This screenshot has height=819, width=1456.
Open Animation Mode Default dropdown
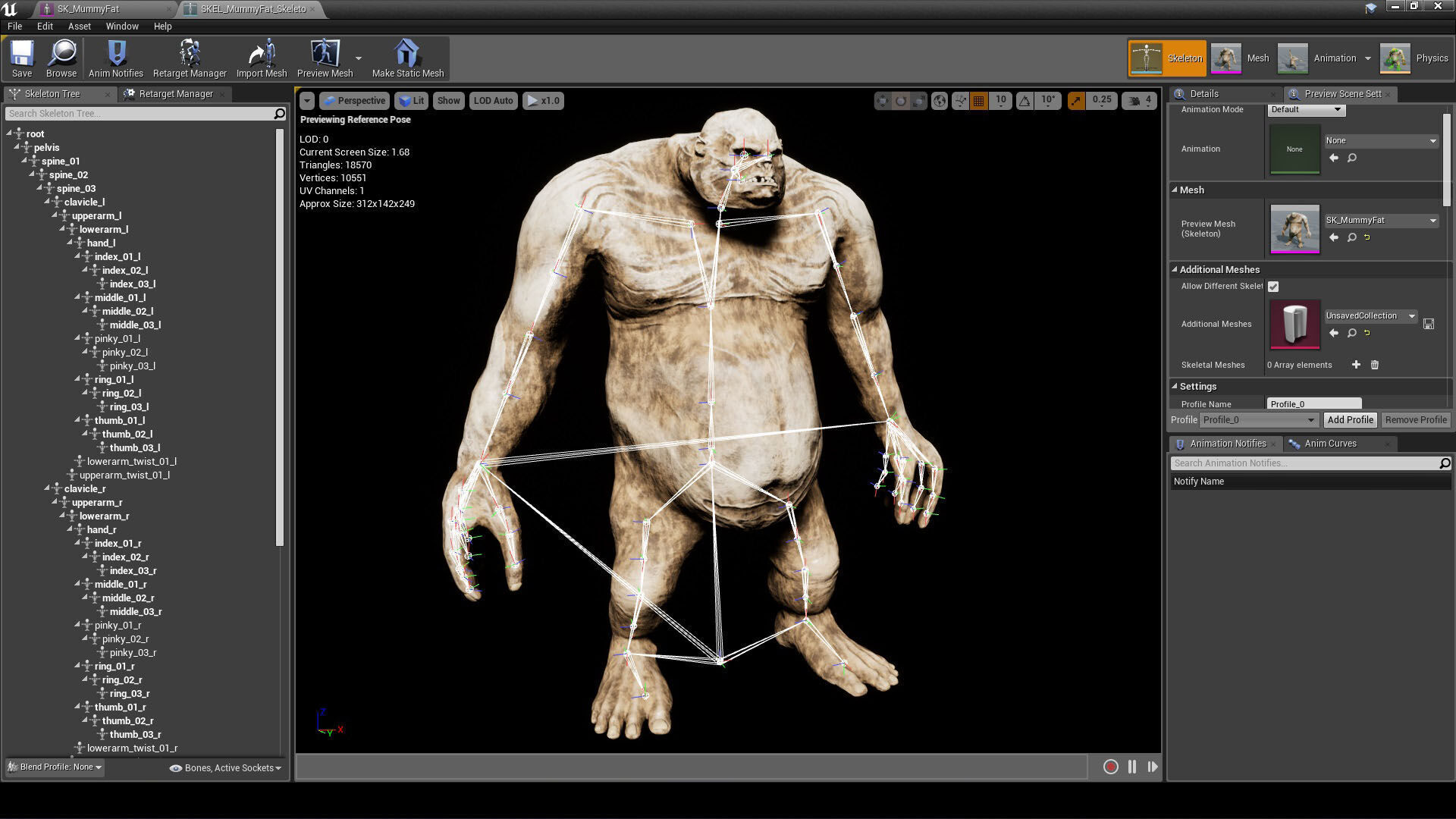coord(1306,110)
